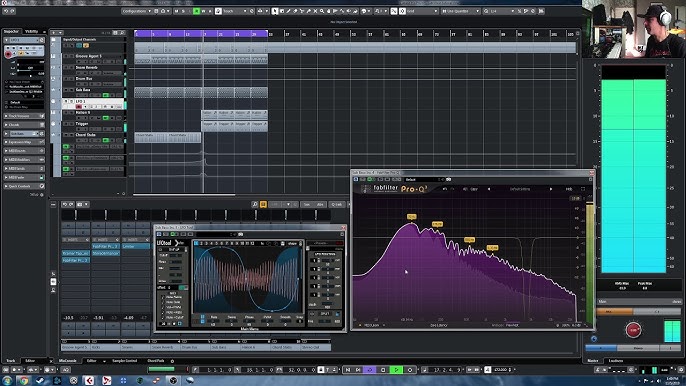Stop playback with the Stop button

pyautogui.click(x=383, y=370)
